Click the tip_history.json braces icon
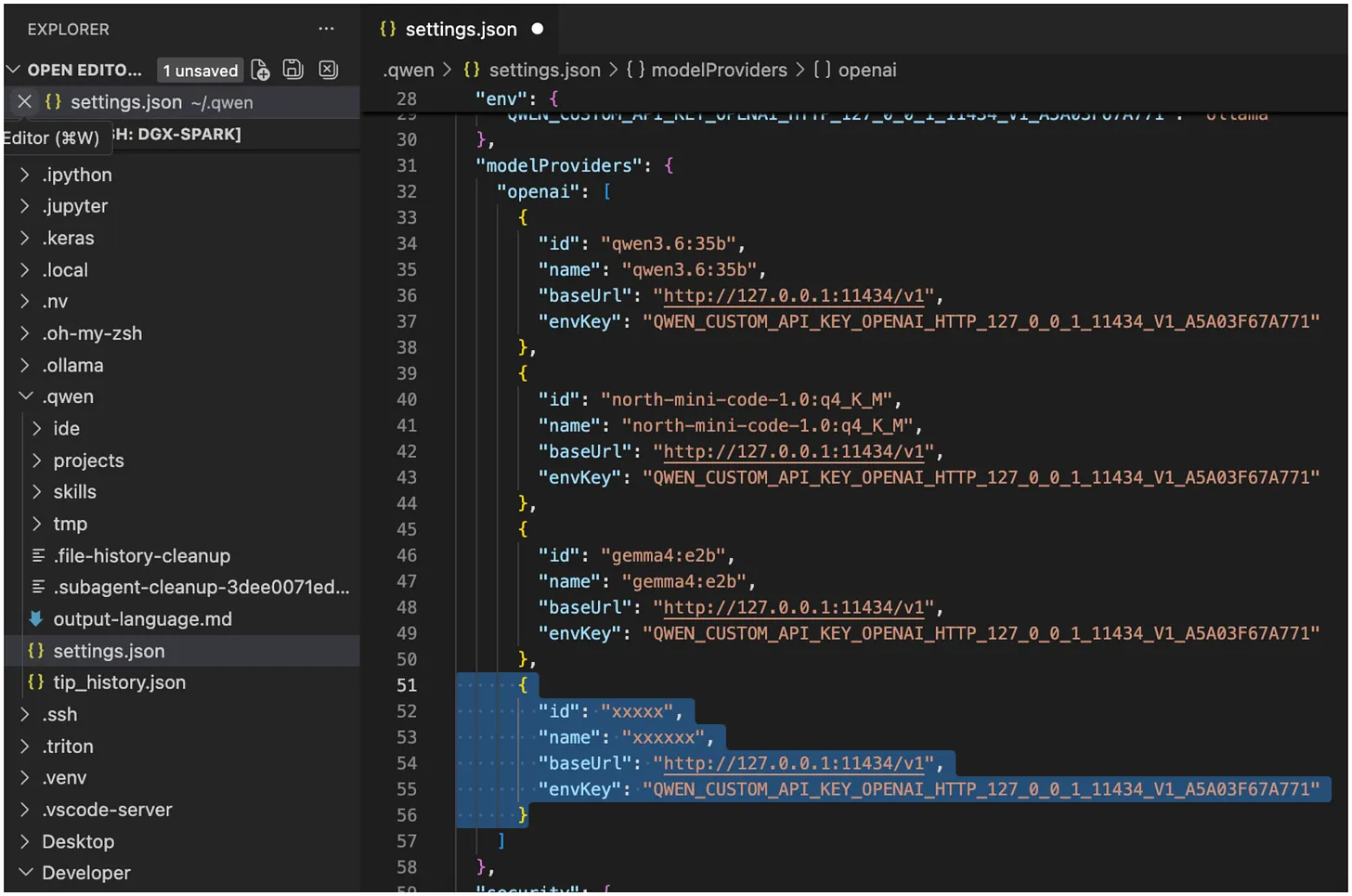The width and height of the screenshot is (1352, 896). [36, 682]
